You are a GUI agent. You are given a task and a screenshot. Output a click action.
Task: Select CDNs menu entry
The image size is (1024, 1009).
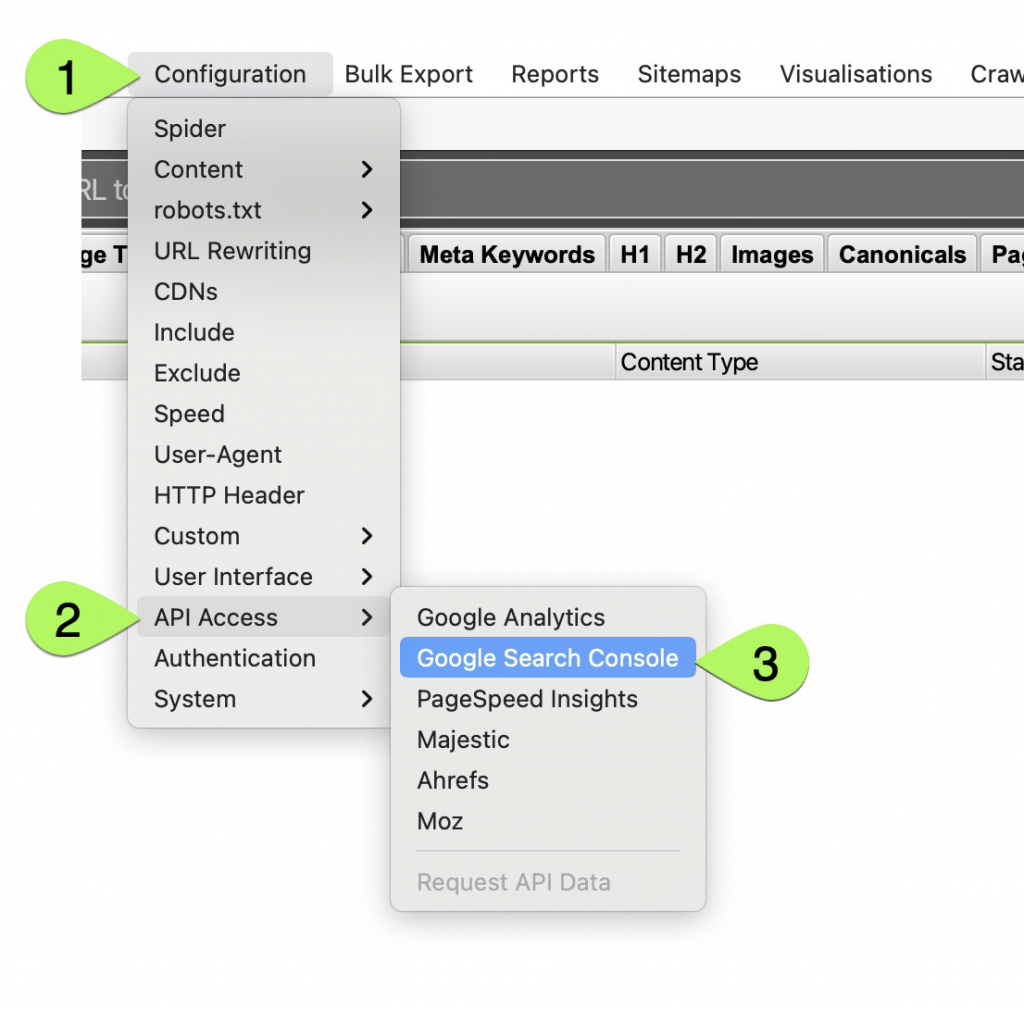[x=264, y=292]
